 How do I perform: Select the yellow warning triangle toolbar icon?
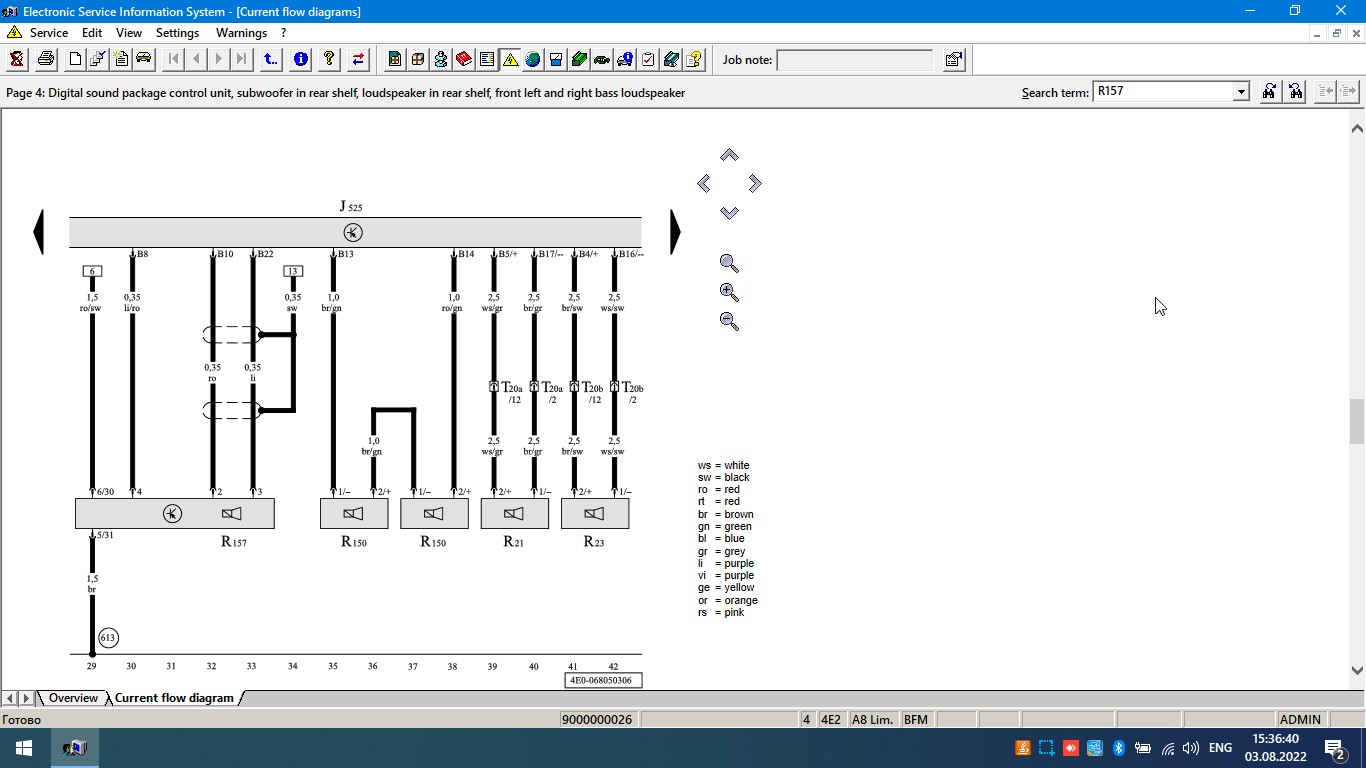tap(510, 59)
